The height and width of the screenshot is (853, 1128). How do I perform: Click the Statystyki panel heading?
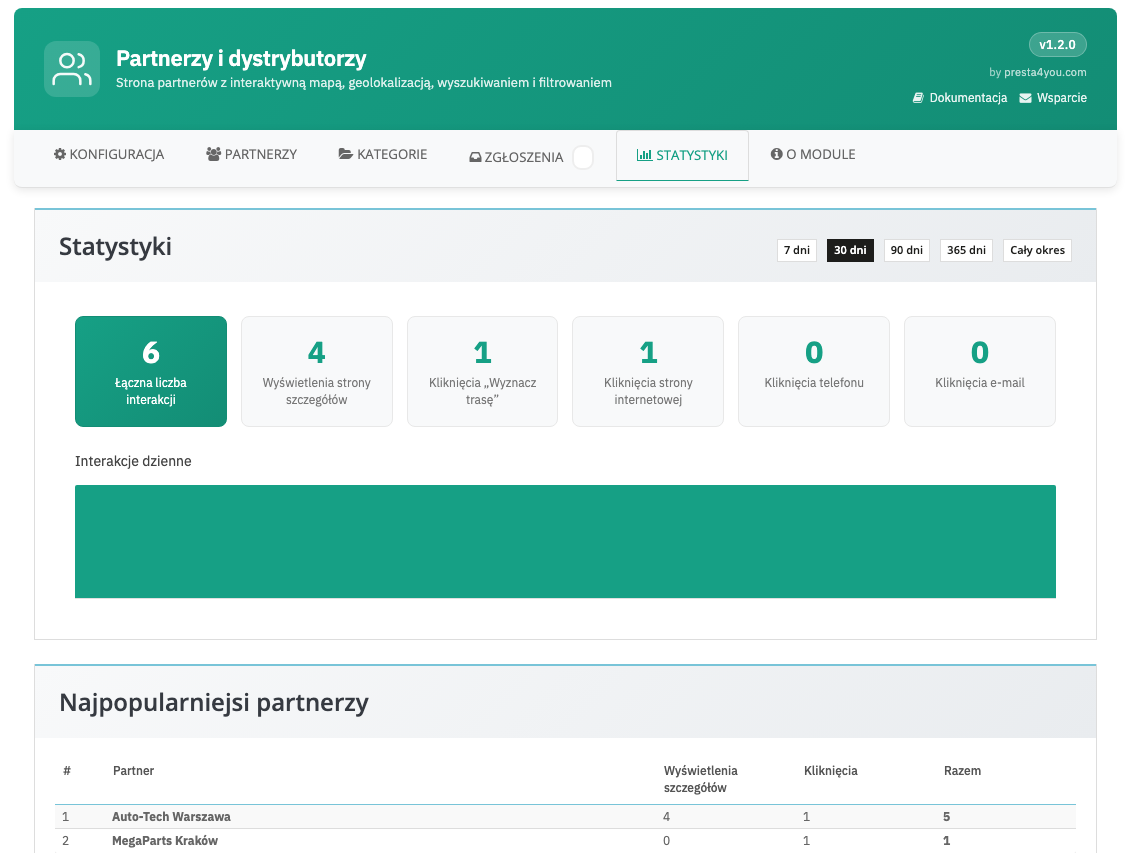coord(115,247)
